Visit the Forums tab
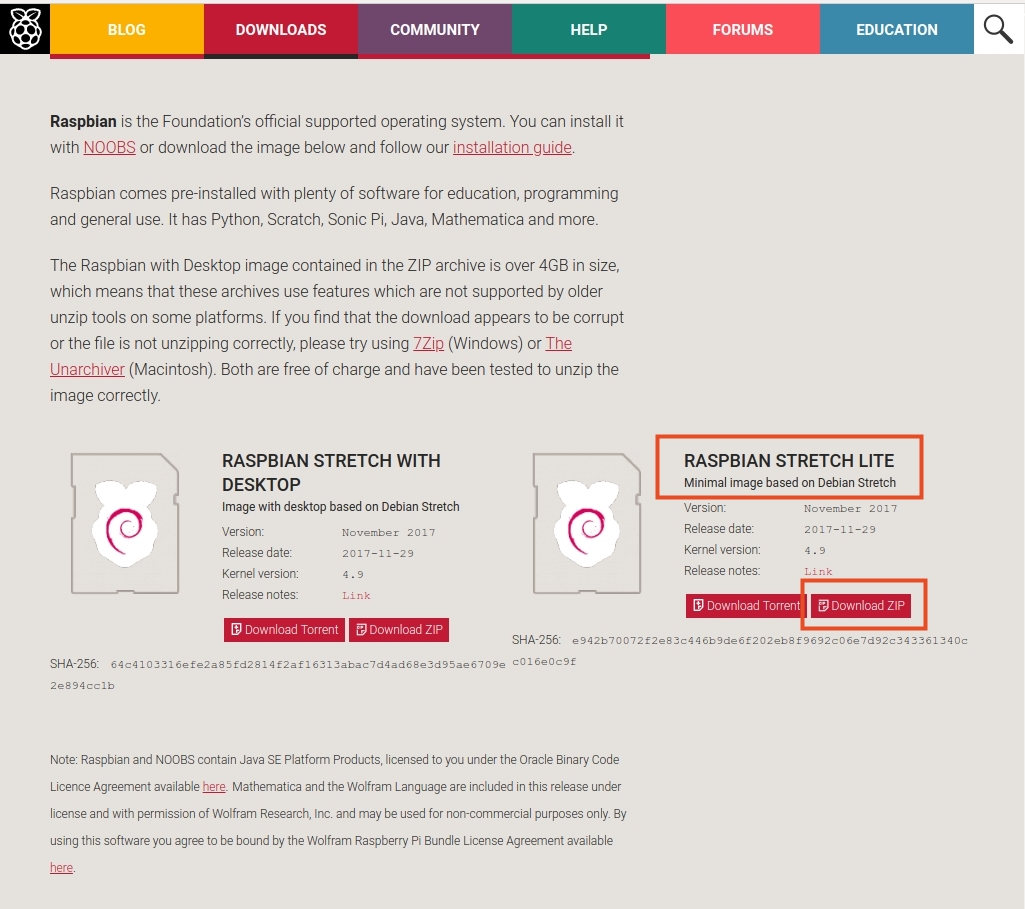The image size is (1025, 909). click(743, 29)
